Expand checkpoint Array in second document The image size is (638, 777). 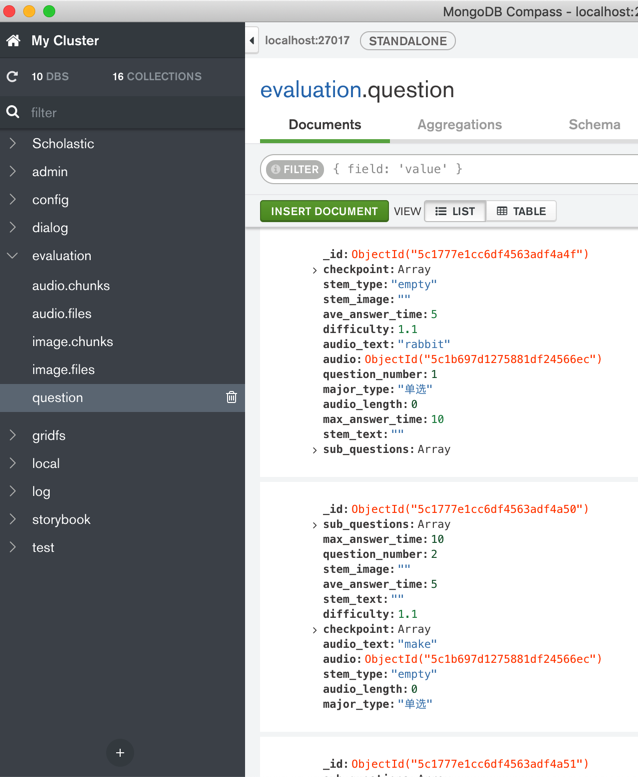[315, 630]
